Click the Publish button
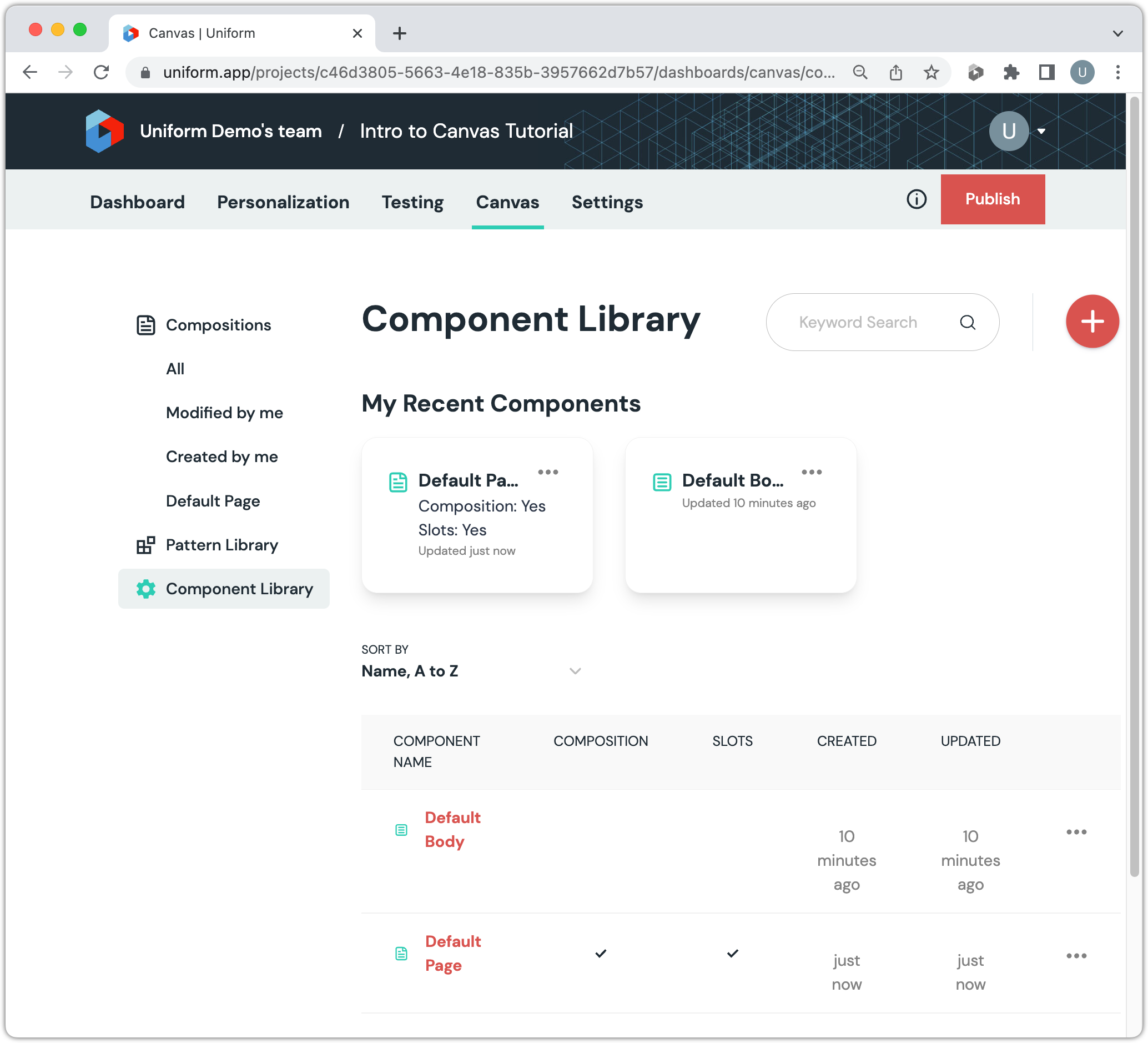This screenshot has height=1043, width=1148. click(x=992, y=199)
